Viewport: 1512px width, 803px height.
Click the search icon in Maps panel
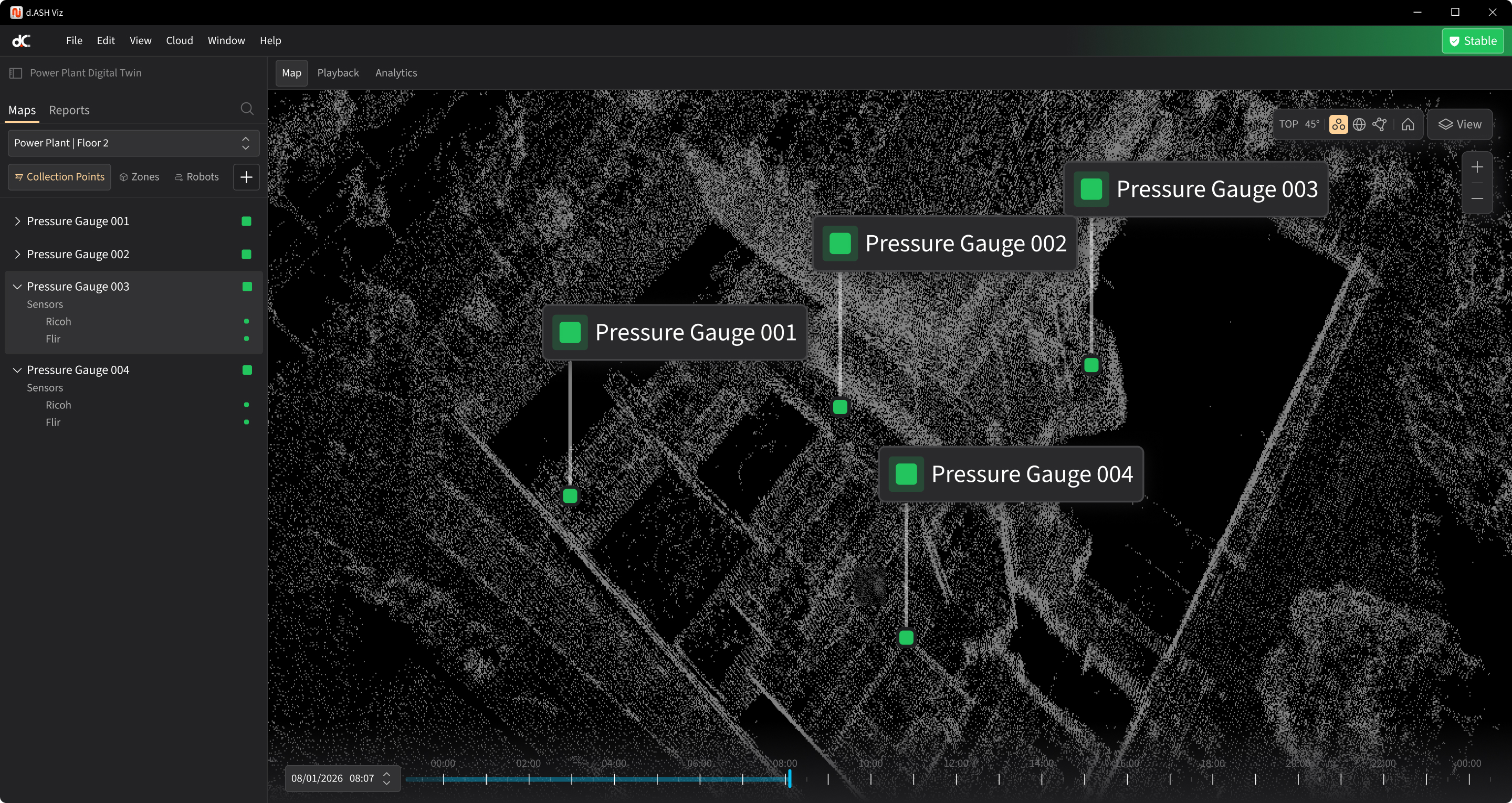pos(247,109)
